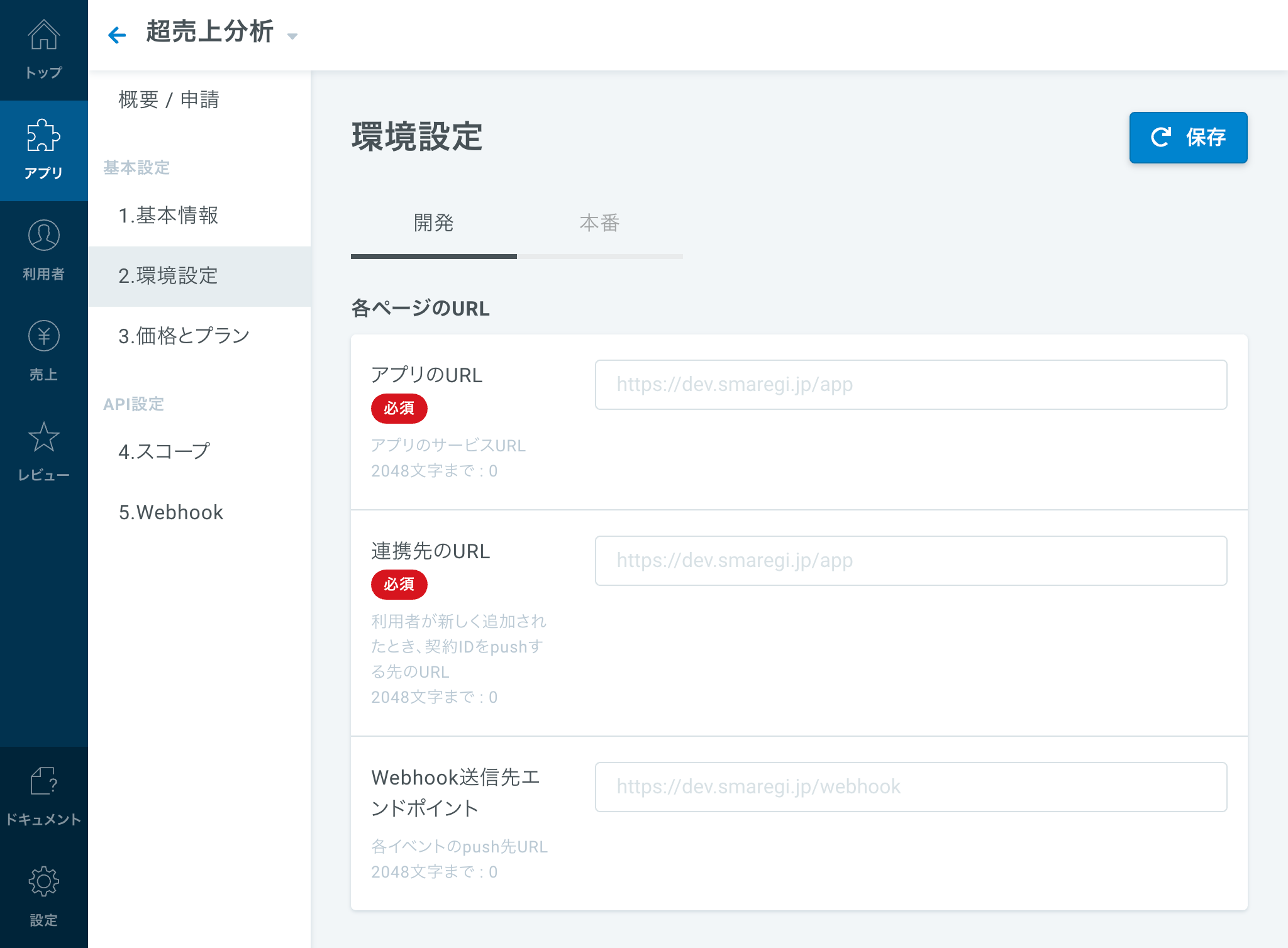Open 1.基本情報 menu item
The image size is (1288, 948).
tap(199, 216)
